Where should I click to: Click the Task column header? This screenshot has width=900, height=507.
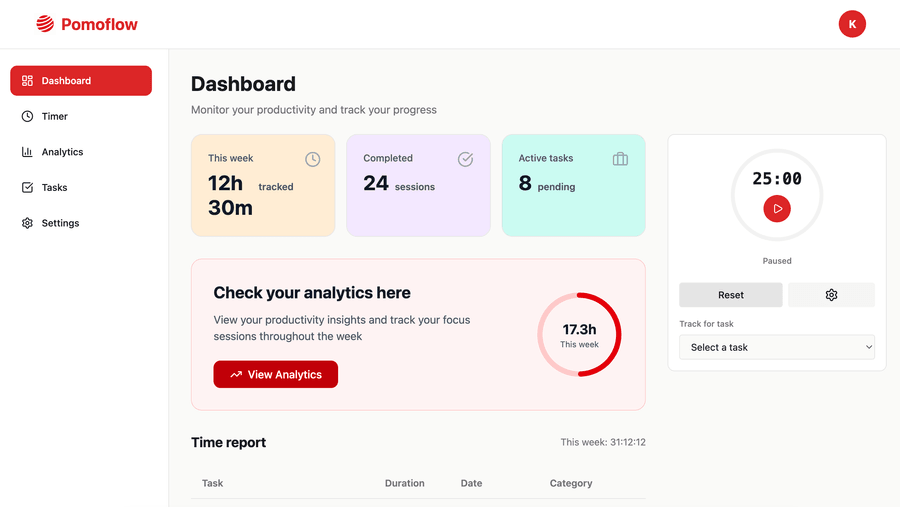[212, 483]
